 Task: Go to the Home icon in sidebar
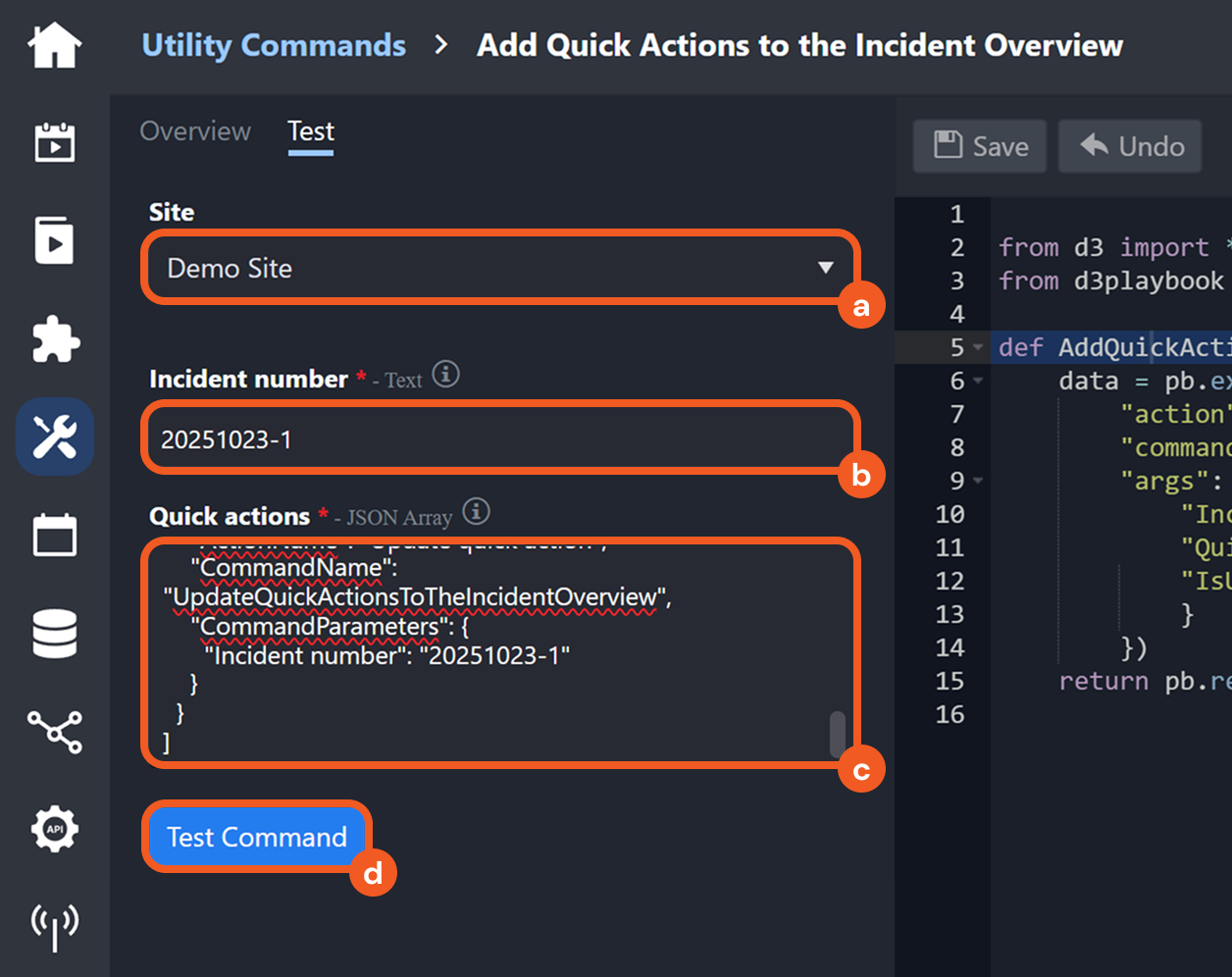tap(55, 46)
